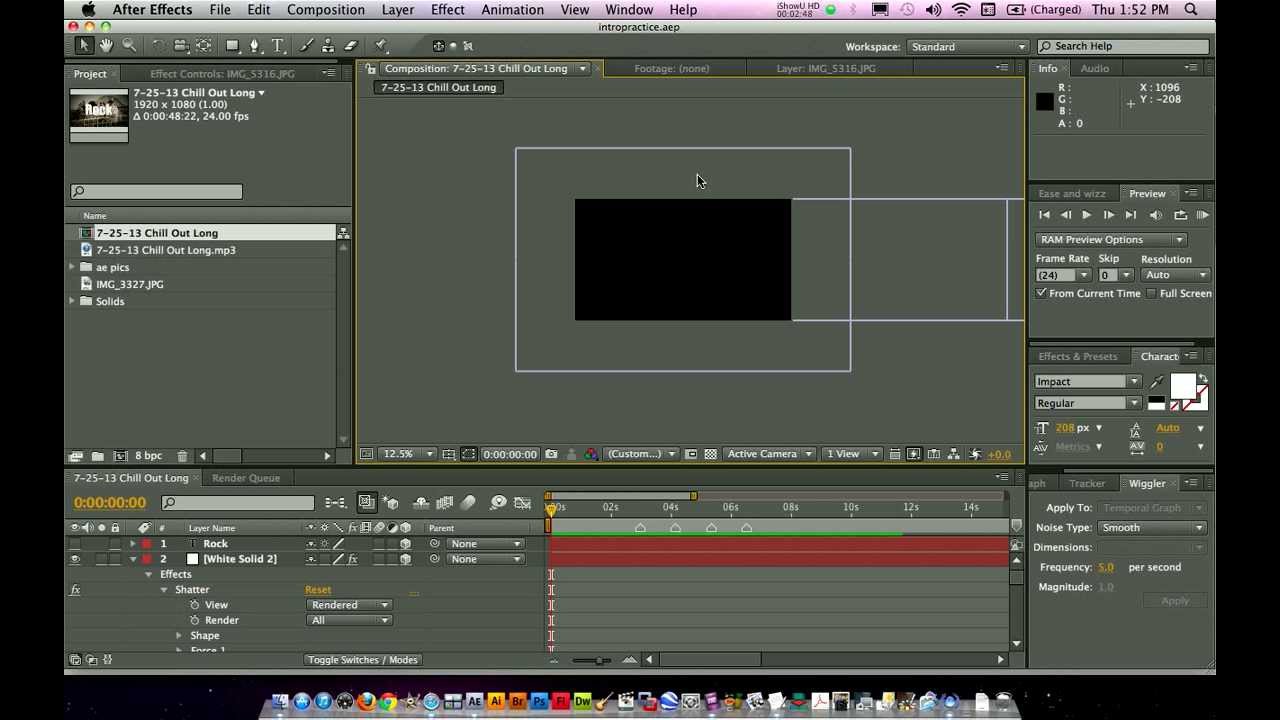Open the Layer menu
This screenshot has height=720, width=1280.
pyautogui.click(x=398, y=10)
